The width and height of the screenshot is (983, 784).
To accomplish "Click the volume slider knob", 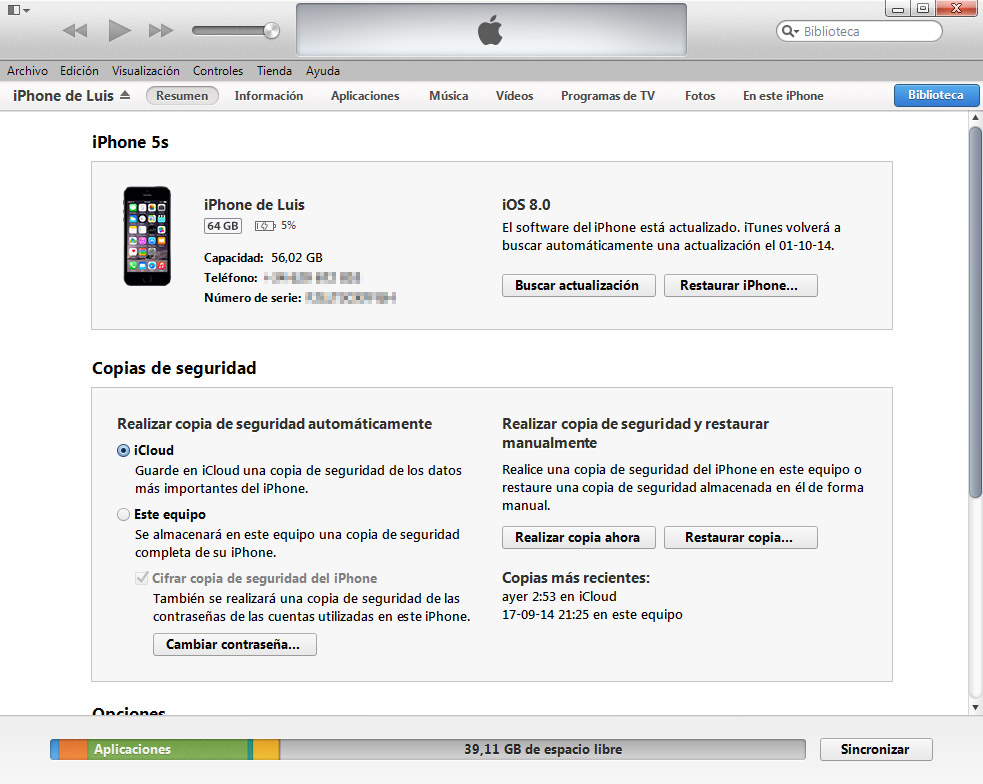I will [271, 31].
